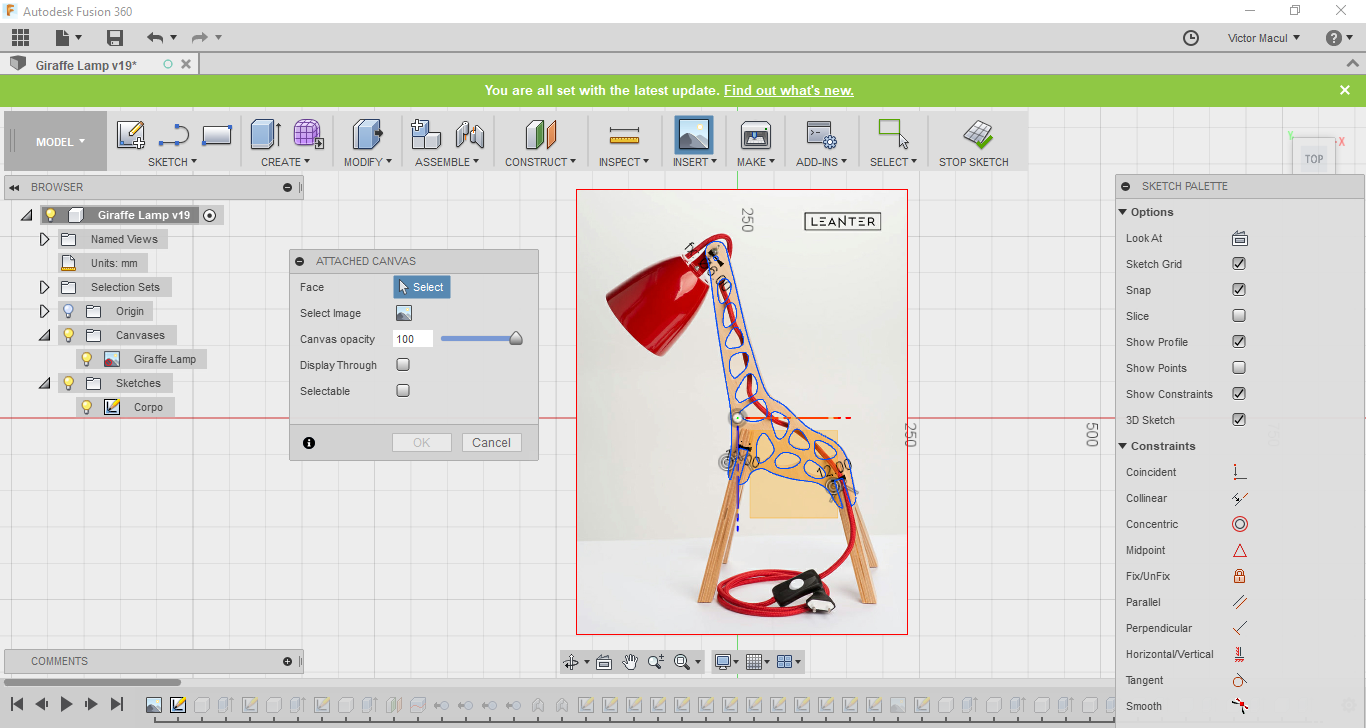Toggle the Snap checkbox
1366x728 pixels.
(x=1239, y=290)
